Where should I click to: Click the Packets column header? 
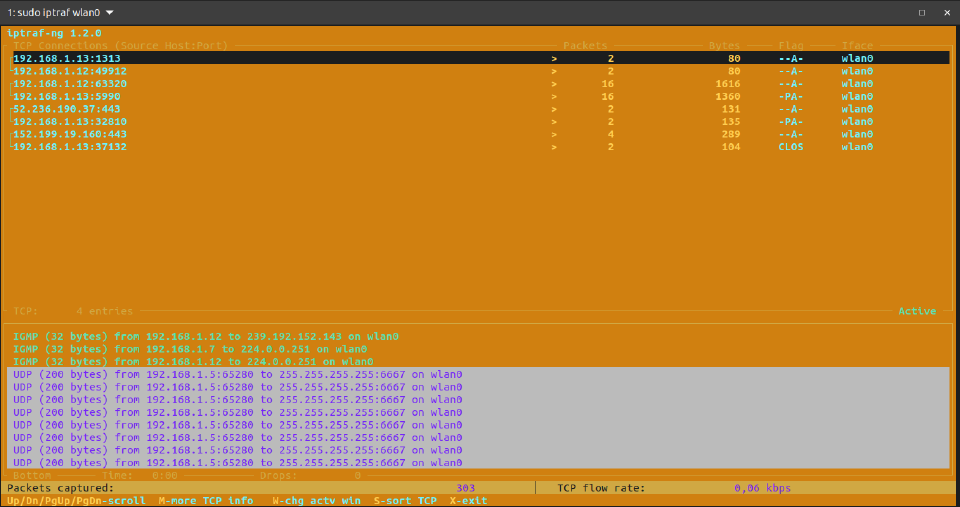pos(585,46)
